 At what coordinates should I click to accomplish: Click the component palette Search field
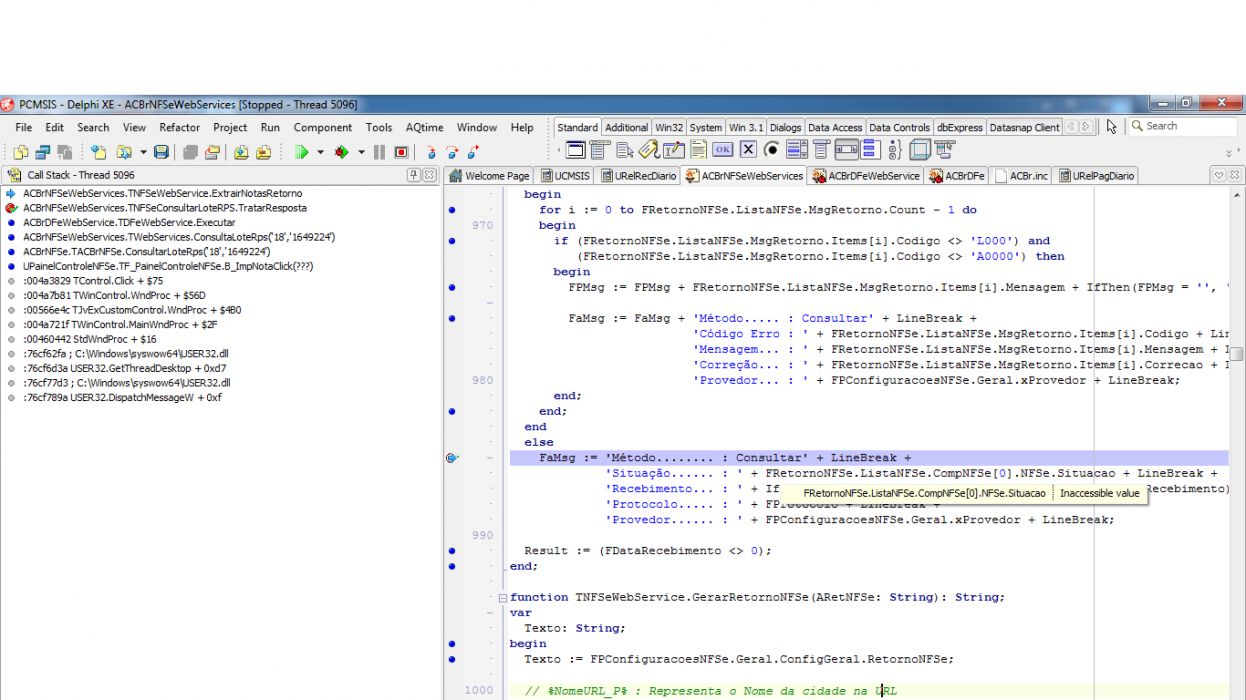click(1183, 126)
